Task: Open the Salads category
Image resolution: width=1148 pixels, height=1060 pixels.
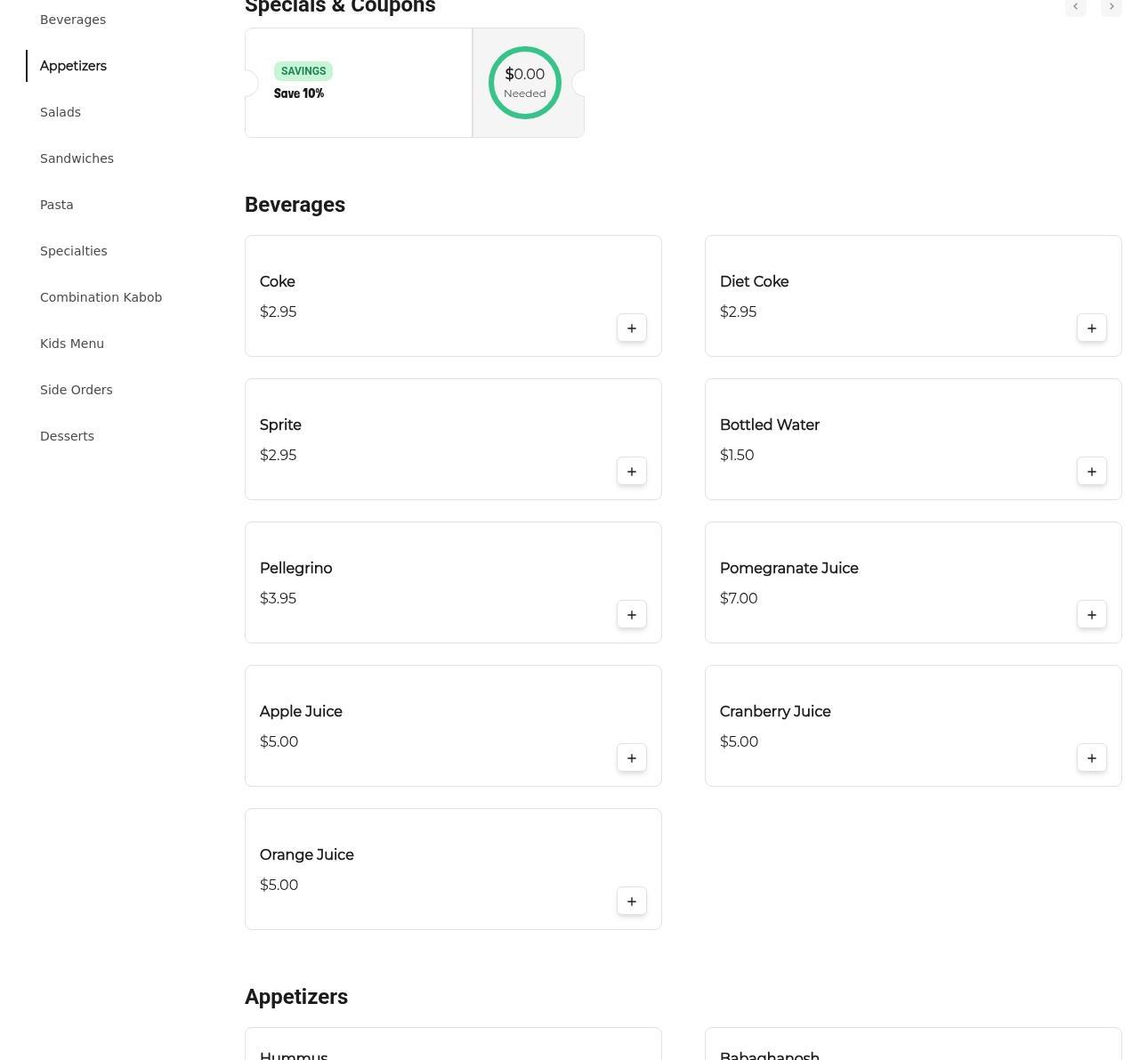Action: pyautogui.click(x=61, y=112)
